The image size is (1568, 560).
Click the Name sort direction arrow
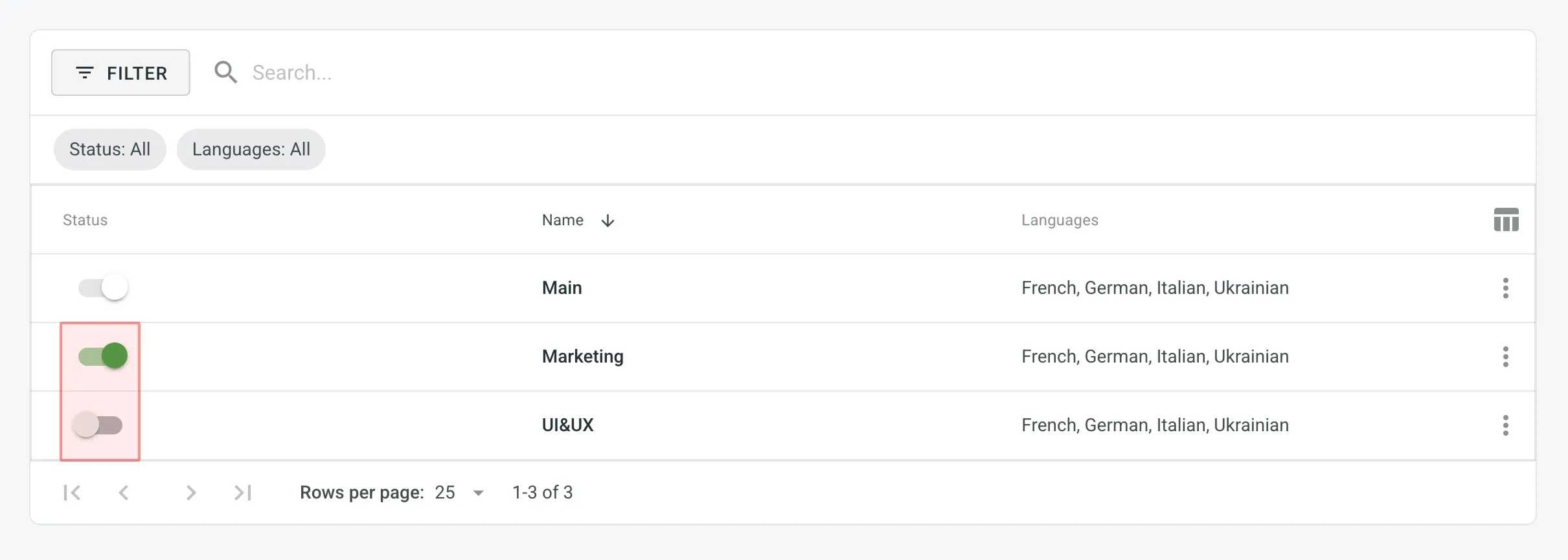point(608,221)
